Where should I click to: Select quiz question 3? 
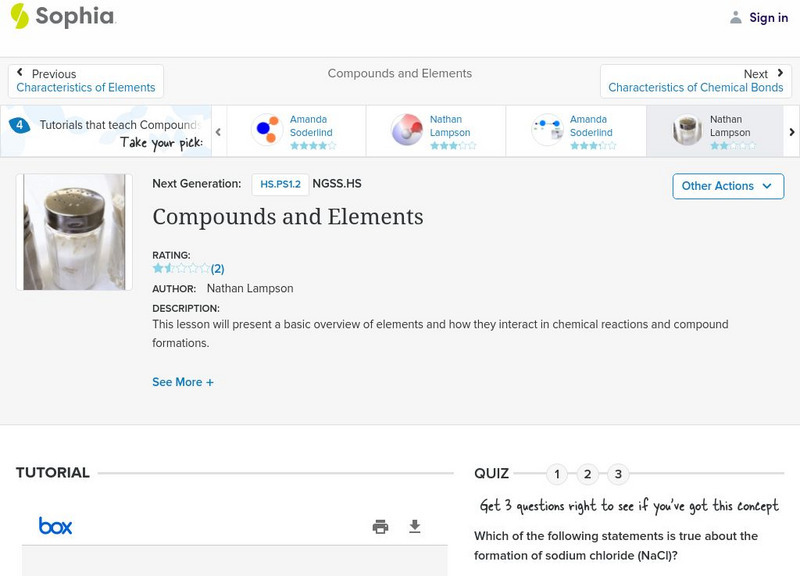point(619,474)
